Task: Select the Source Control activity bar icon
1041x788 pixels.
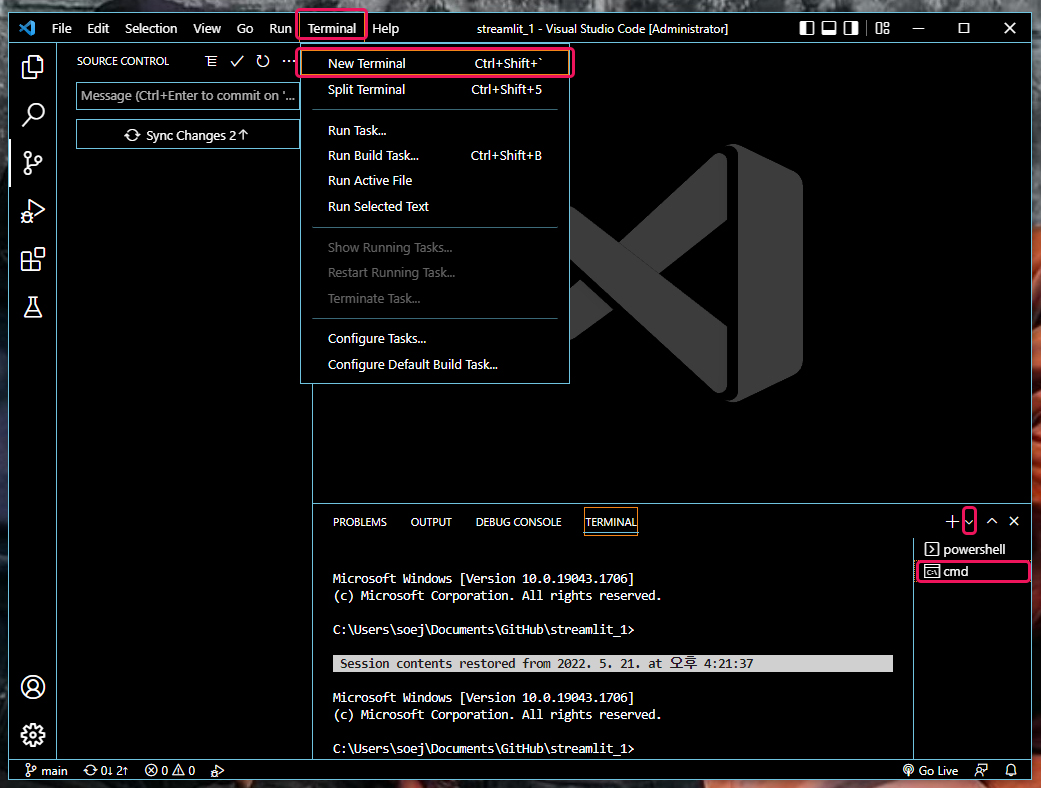Action: [x=33, y=163]
